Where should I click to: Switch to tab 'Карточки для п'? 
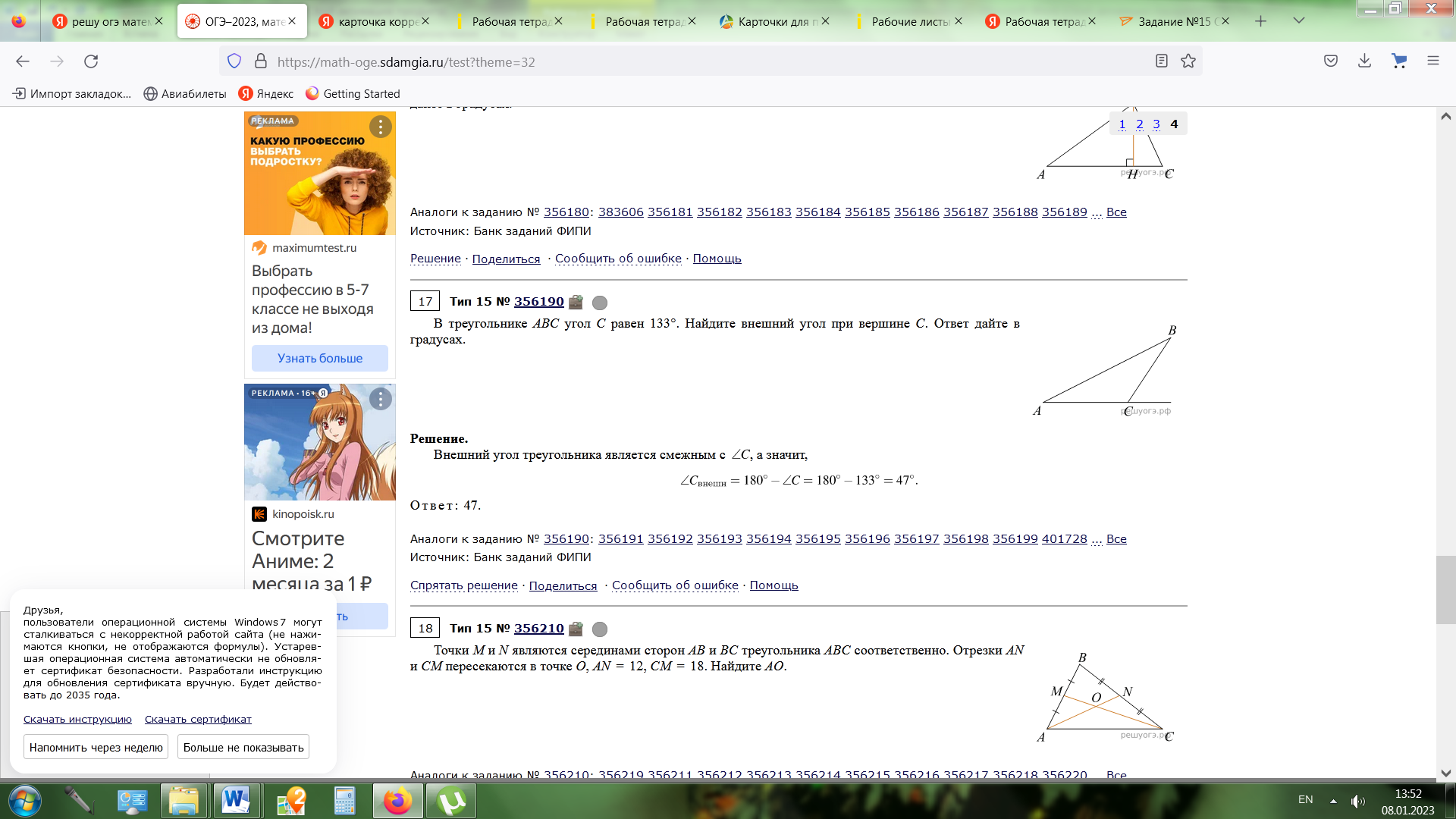point(774,21)
